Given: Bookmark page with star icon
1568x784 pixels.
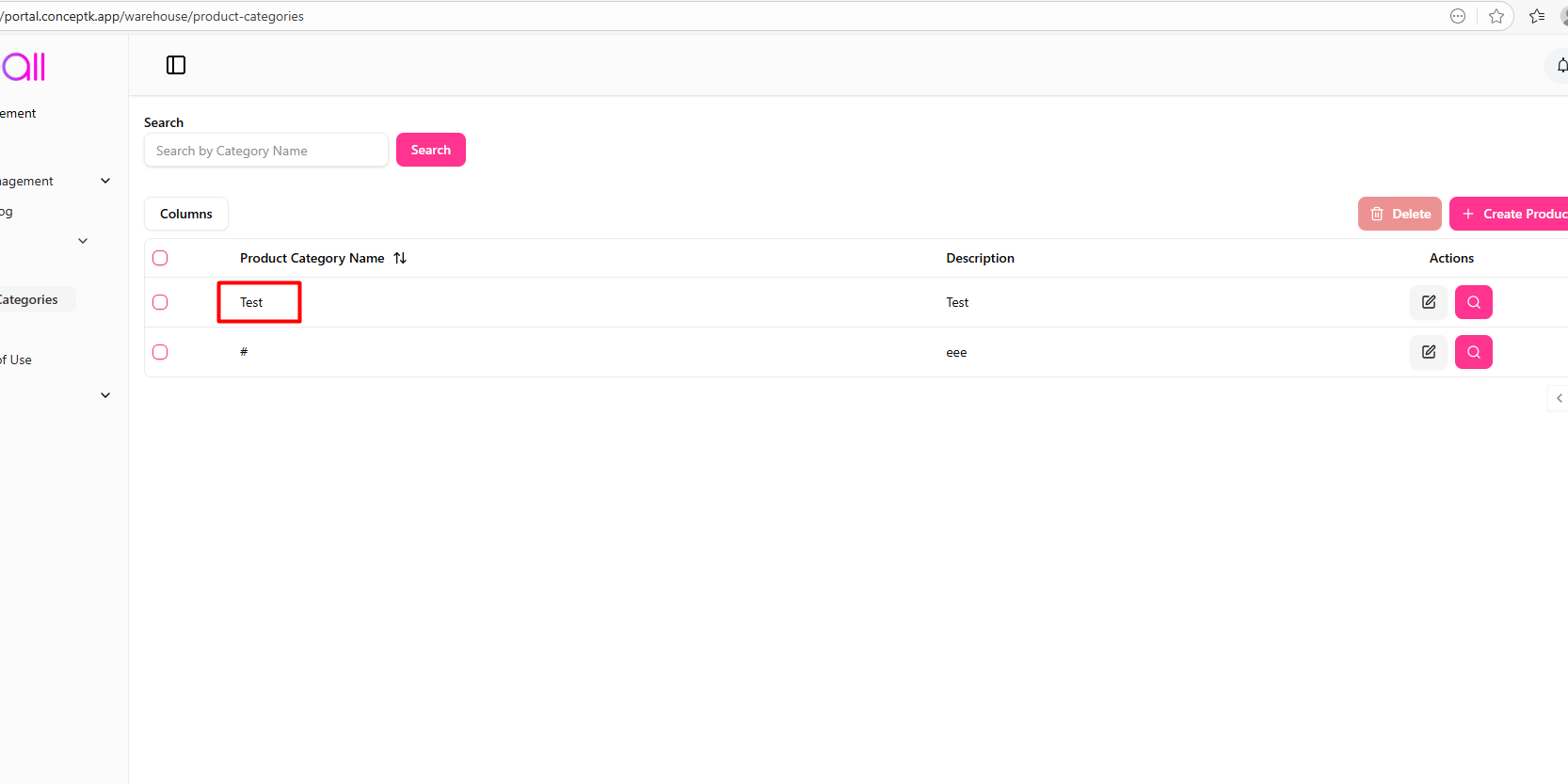Looking at the screenshot, I should (x=1496, y=16).
